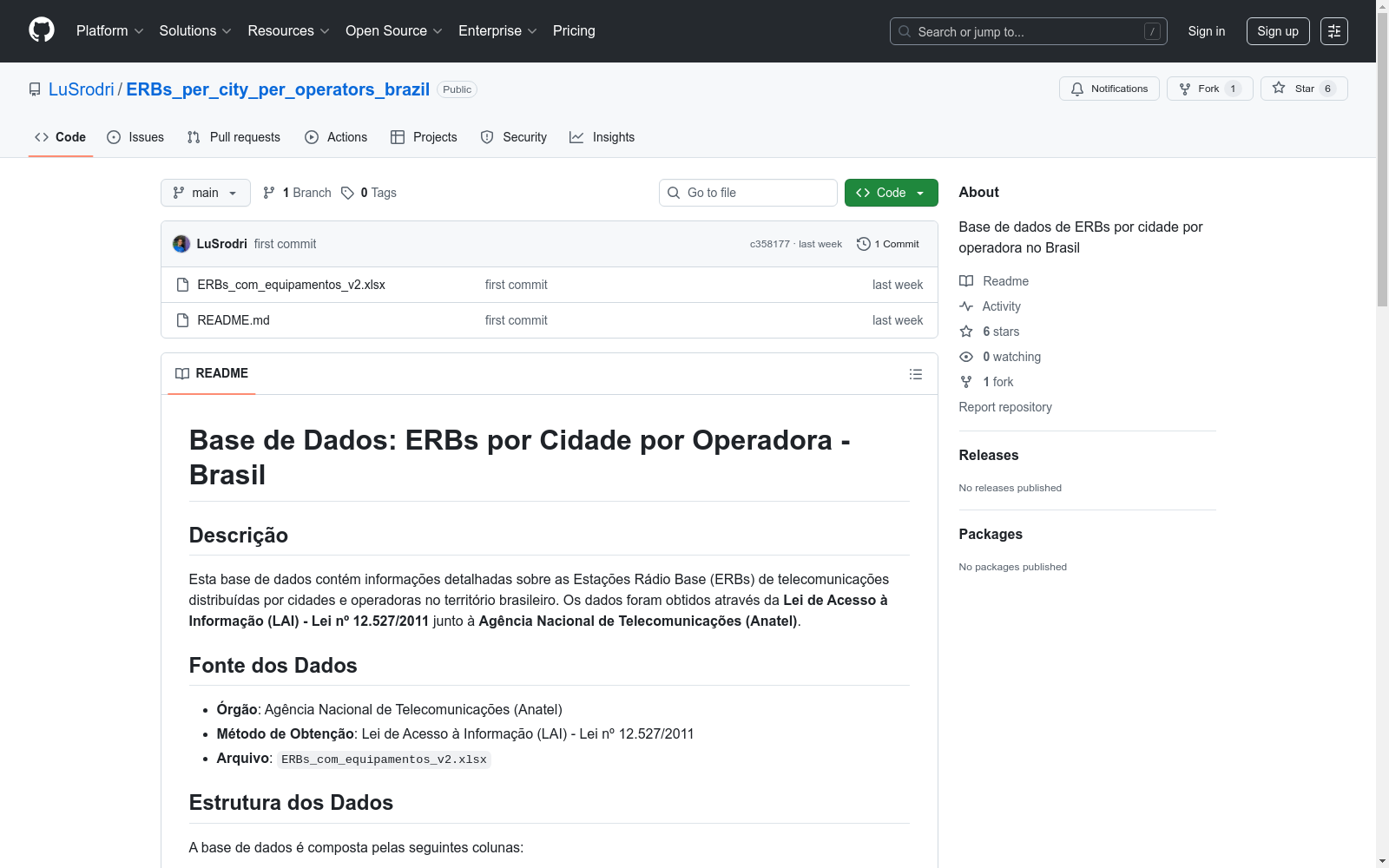Switch to the Projects tab

point(424,137)
